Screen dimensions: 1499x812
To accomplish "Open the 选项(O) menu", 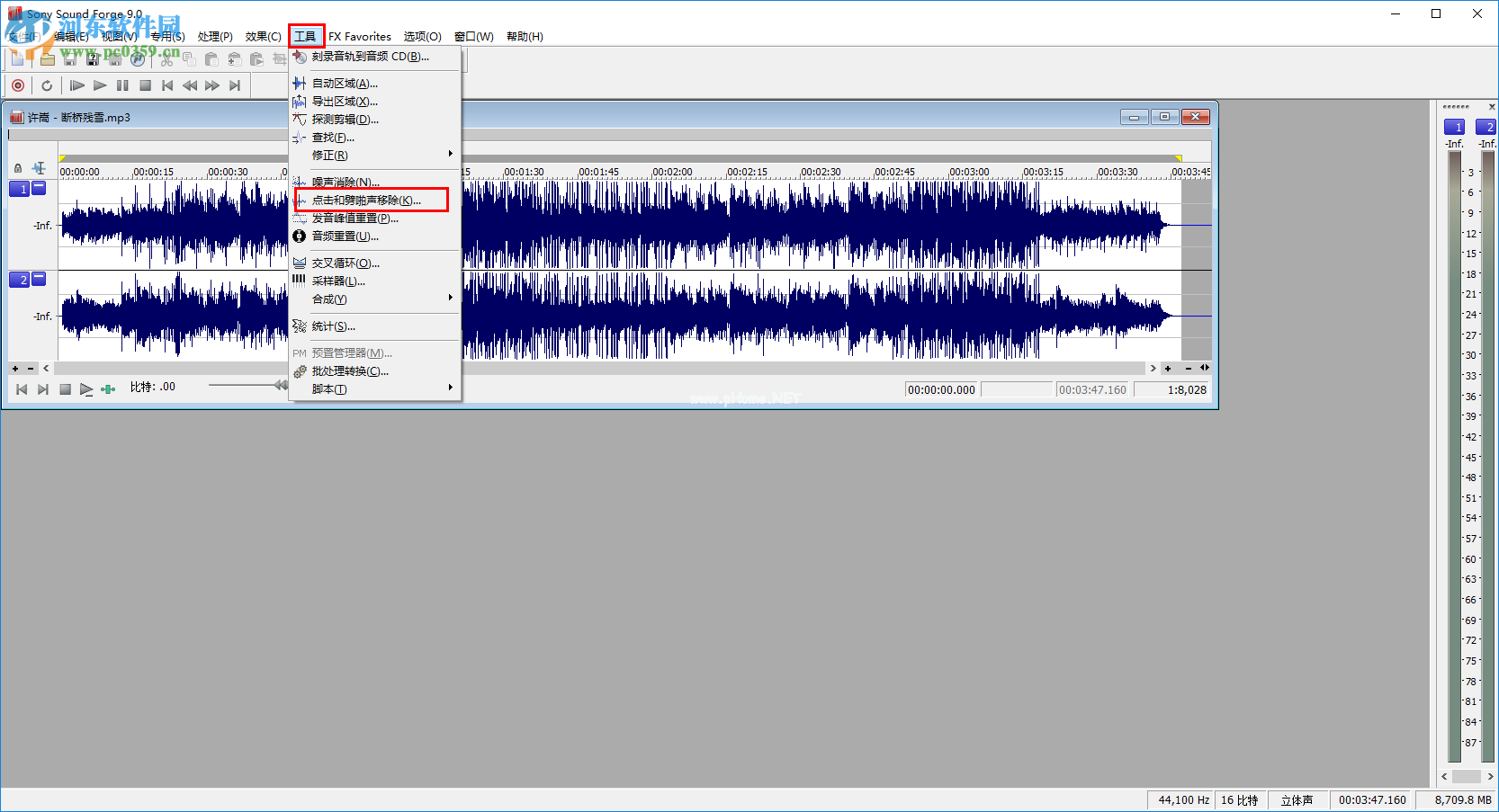I will 423,37.
